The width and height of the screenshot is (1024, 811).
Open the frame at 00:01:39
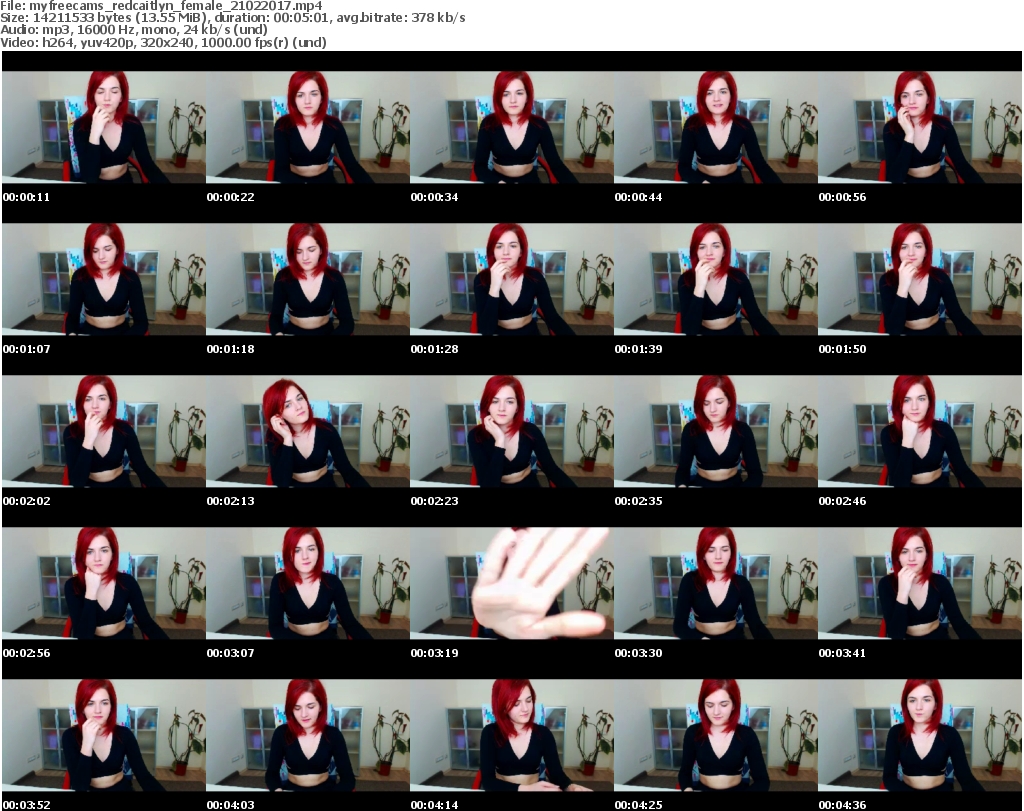click(x=715, y=279)
